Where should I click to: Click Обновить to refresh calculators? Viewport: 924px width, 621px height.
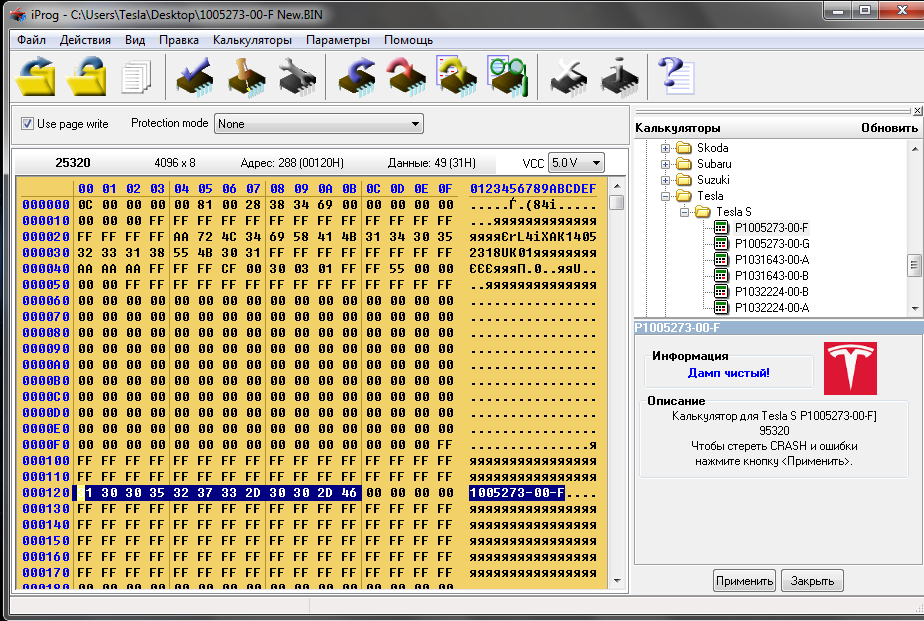pos(889,128)
